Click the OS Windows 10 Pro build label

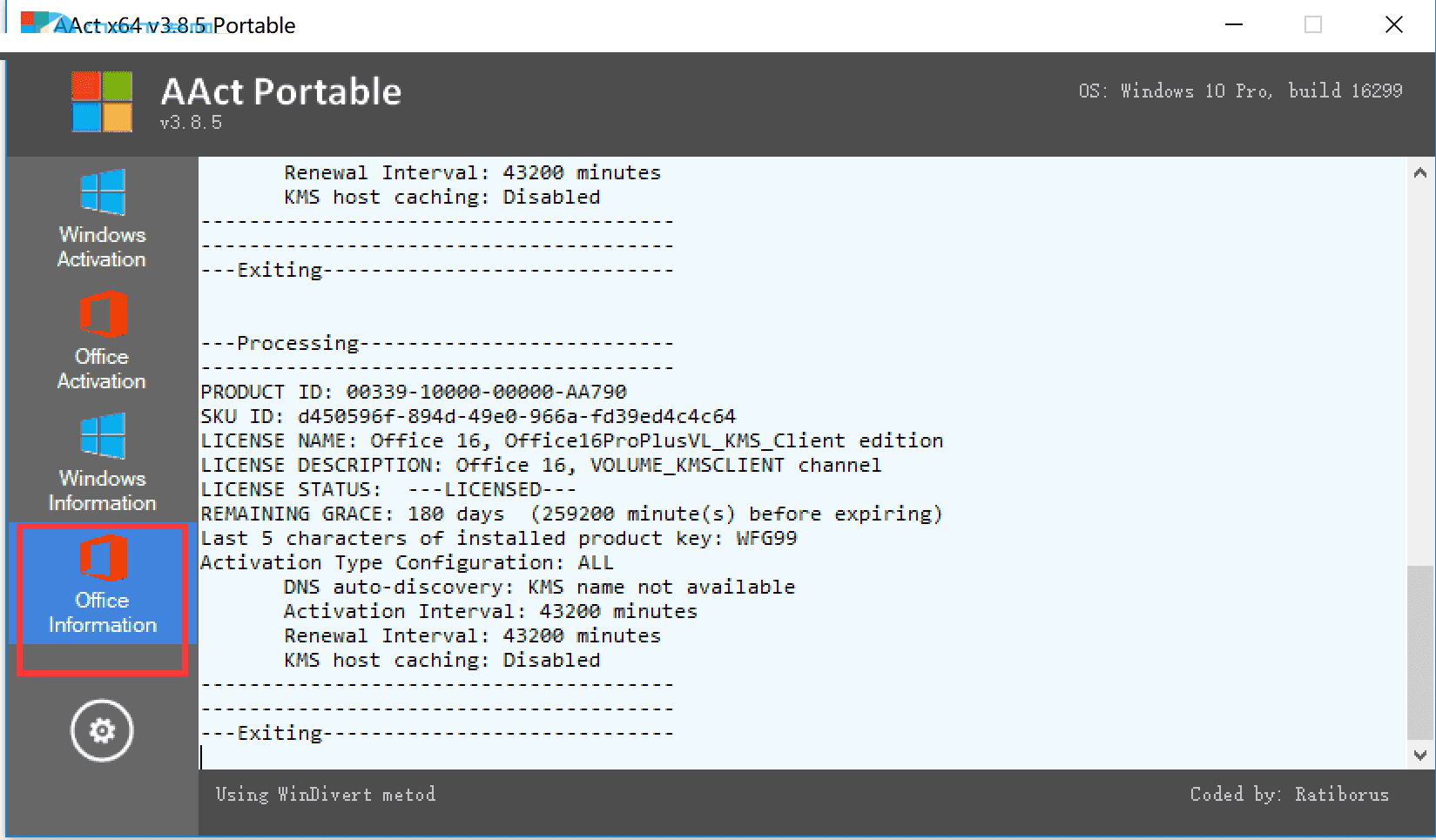1240,91
